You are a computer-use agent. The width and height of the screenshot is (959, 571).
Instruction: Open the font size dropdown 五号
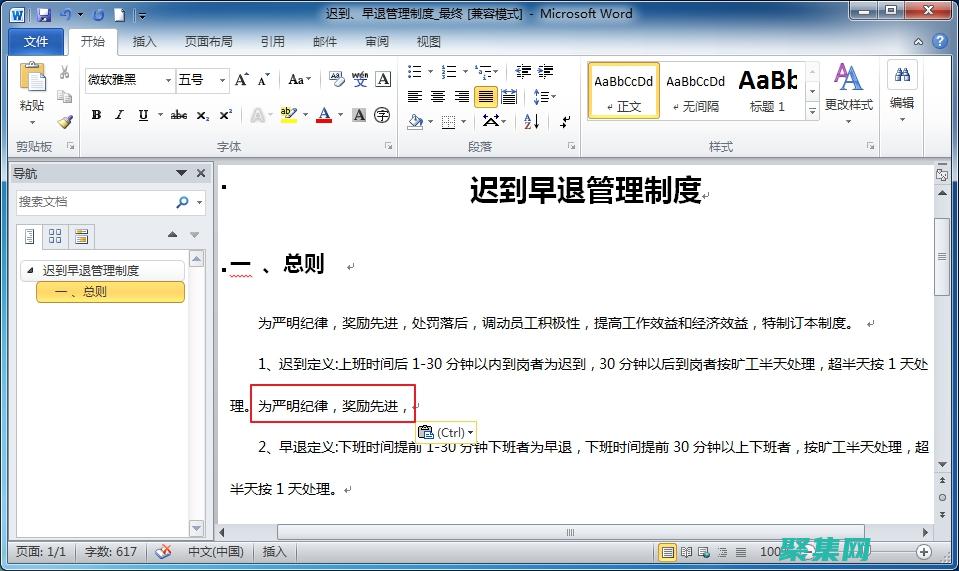pyautogui.click(x=223, y=80)
